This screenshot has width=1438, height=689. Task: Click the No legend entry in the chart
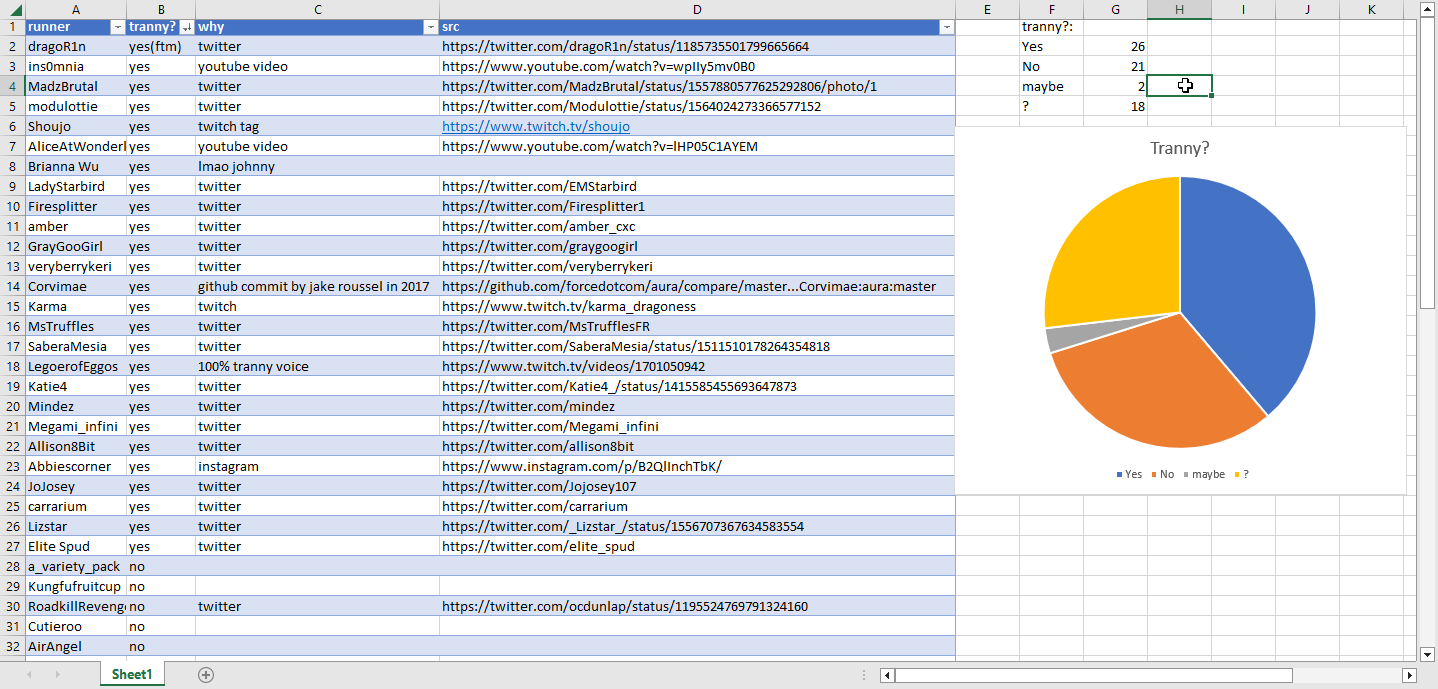tap(1163, 474)
